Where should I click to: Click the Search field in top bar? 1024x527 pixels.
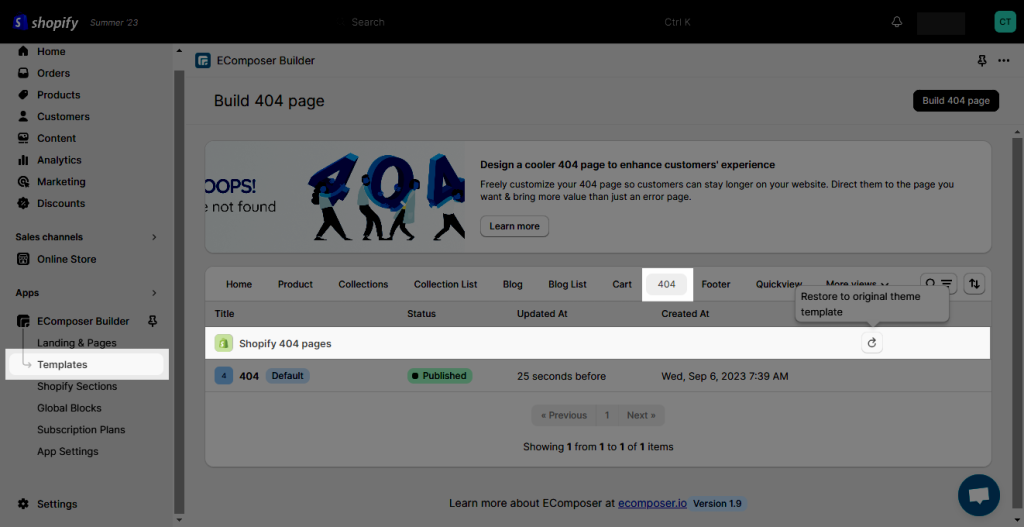[x=515, y=22]
